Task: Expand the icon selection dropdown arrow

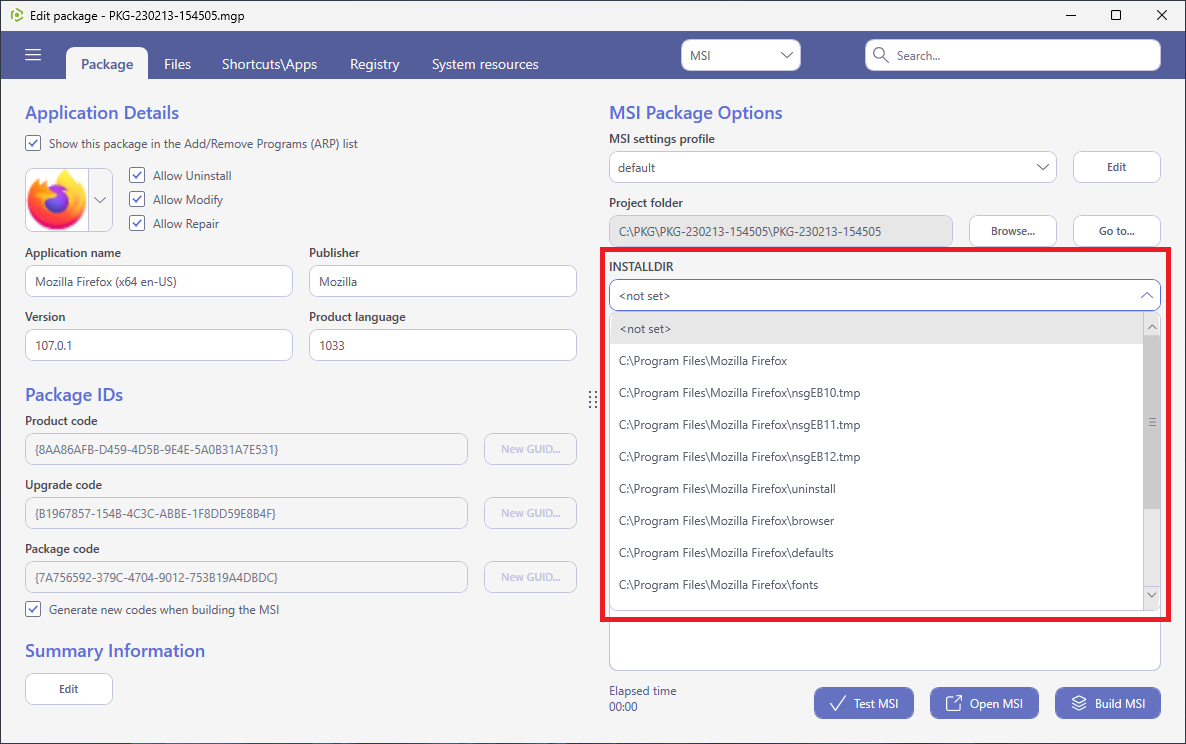Action: tap(100, 200)
